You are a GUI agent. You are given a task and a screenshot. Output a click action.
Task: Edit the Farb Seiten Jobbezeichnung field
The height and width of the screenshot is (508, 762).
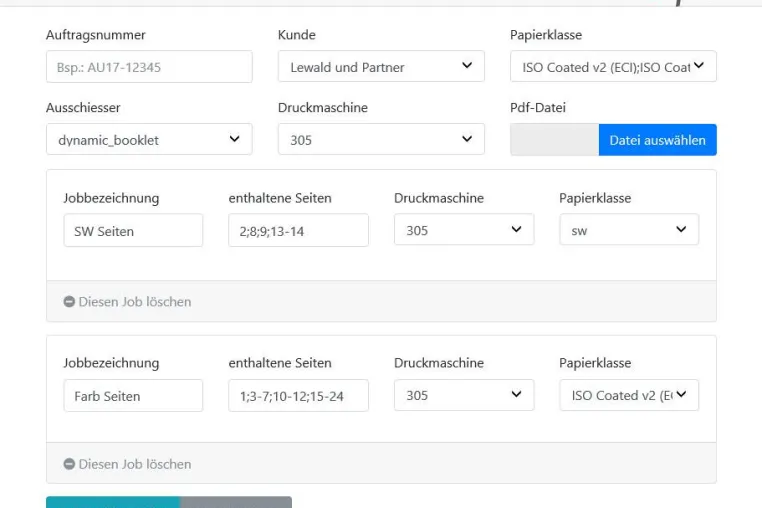[133, 396]
